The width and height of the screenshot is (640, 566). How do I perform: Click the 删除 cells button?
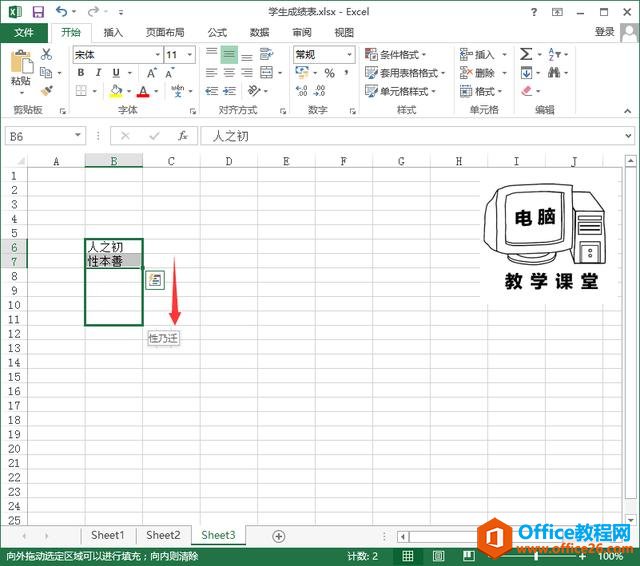point(478,73)
